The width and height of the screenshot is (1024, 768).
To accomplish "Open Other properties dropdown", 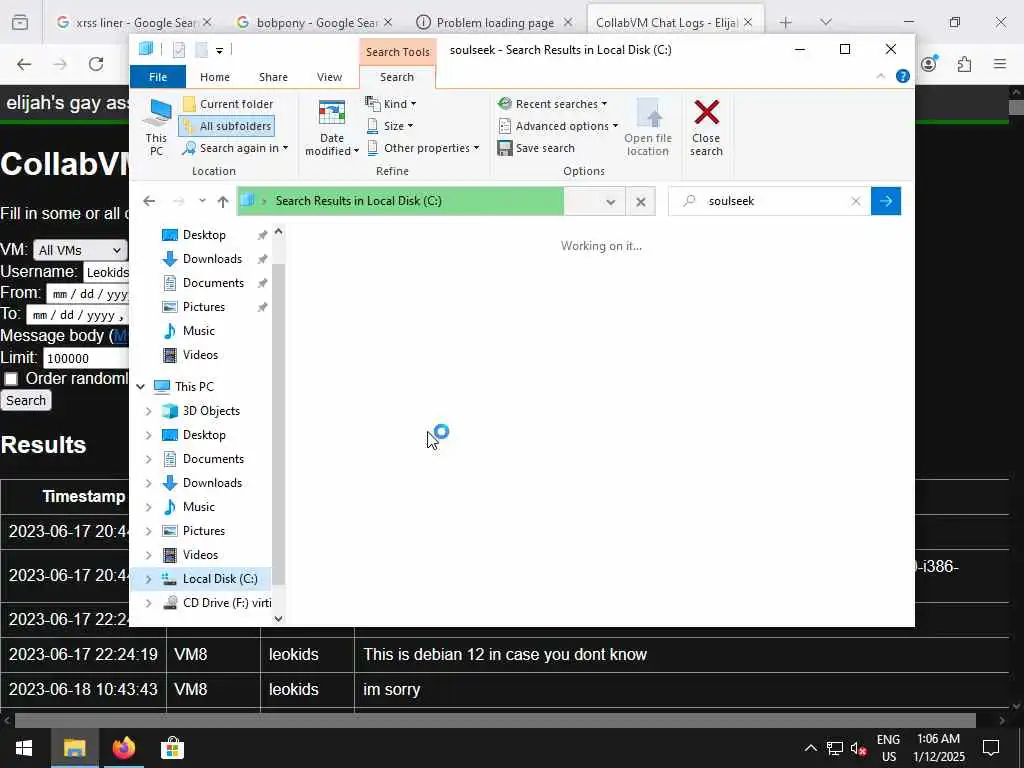I will 423,148.
